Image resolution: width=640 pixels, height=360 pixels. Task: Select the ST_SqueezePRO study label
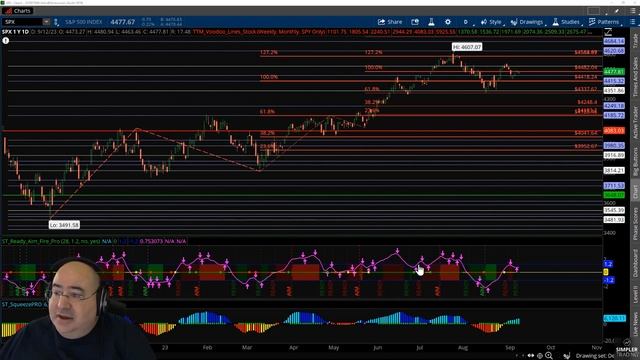coord(24,304)
